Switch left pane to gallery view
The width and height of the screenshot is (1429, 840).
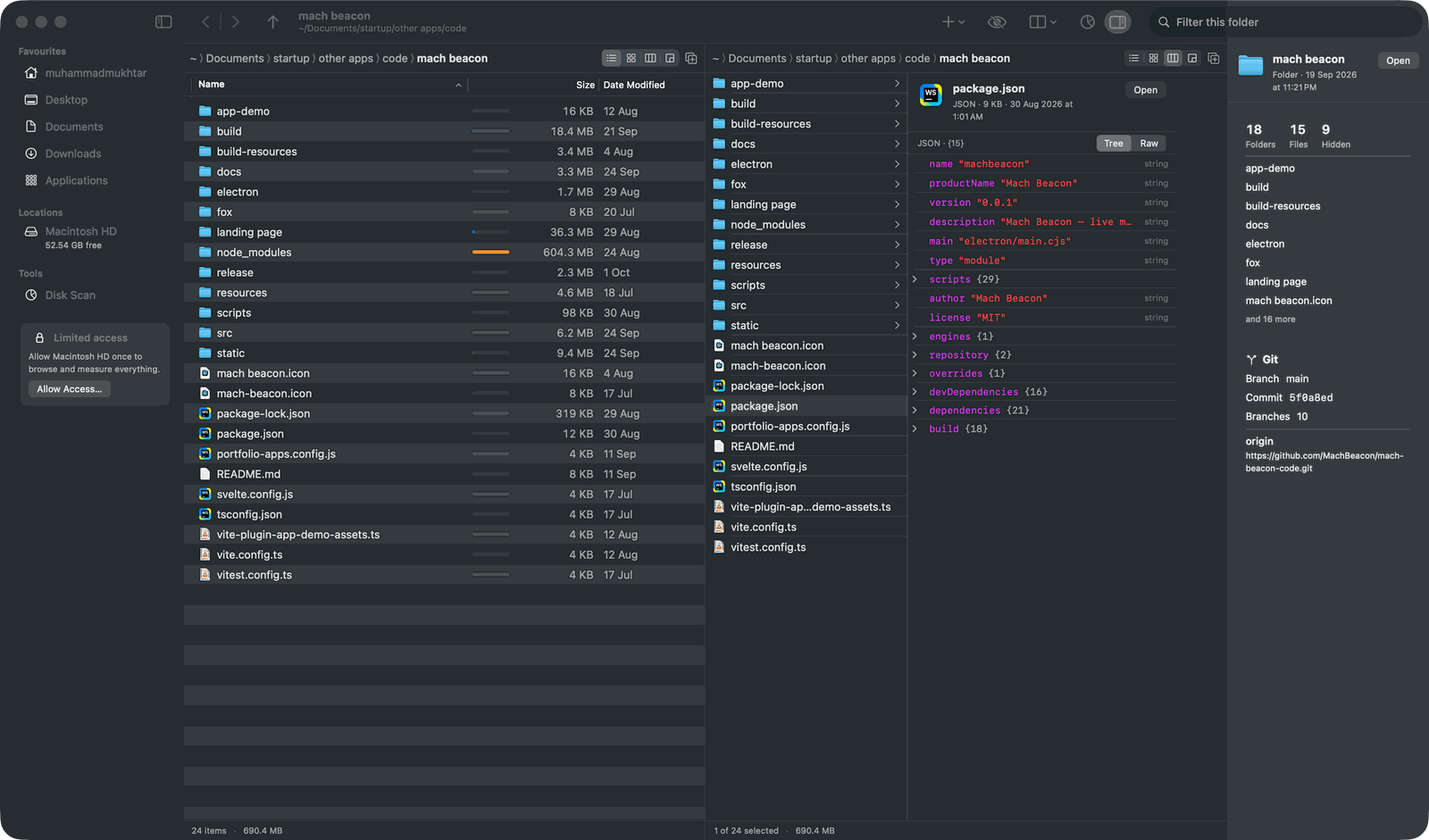click(x=670, y=58)
